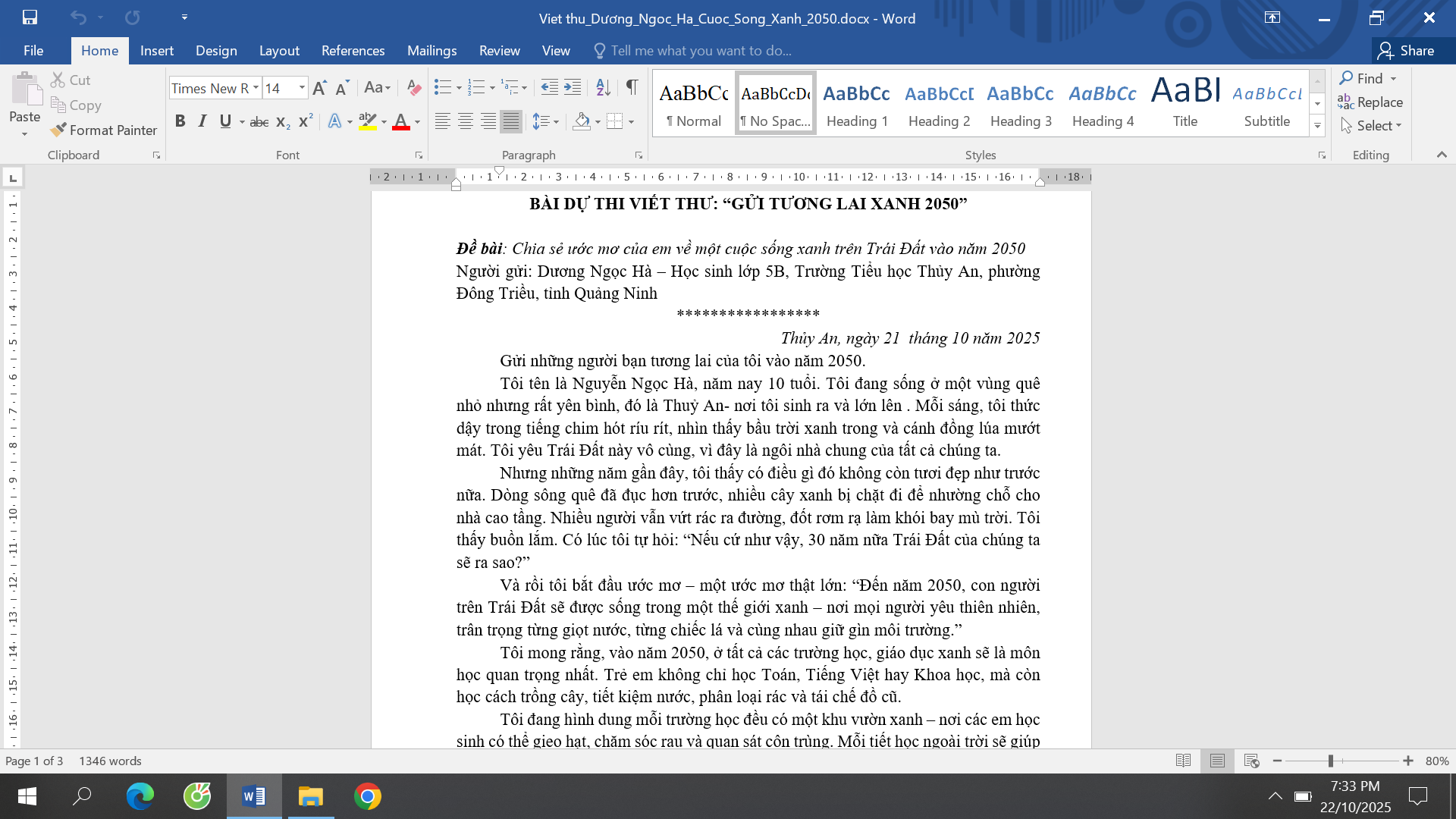Center align the paragraph text

[x=466, y=121]
